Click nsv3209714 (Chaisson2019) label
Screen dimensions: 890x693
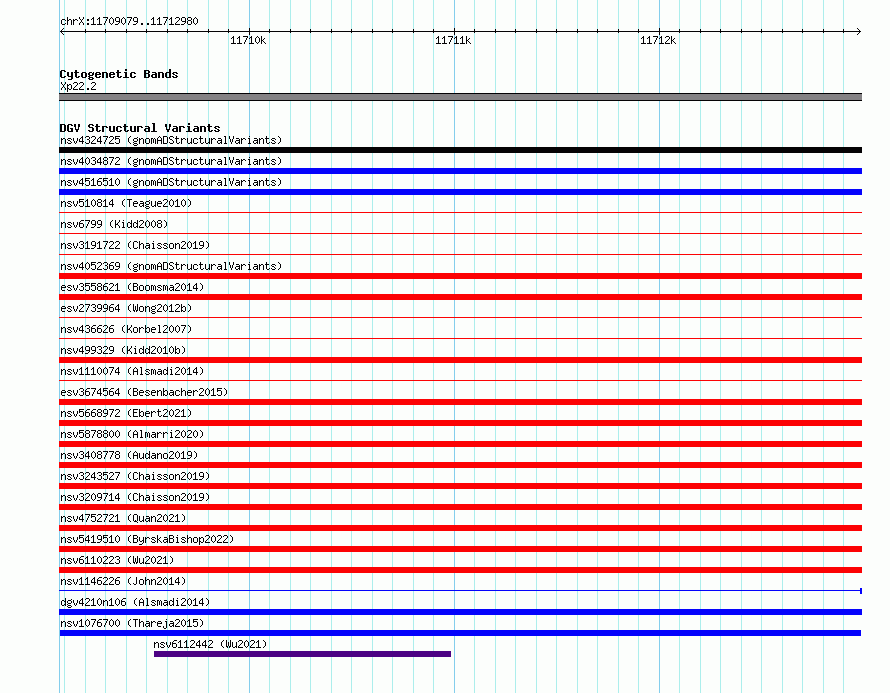coord(135,497)
